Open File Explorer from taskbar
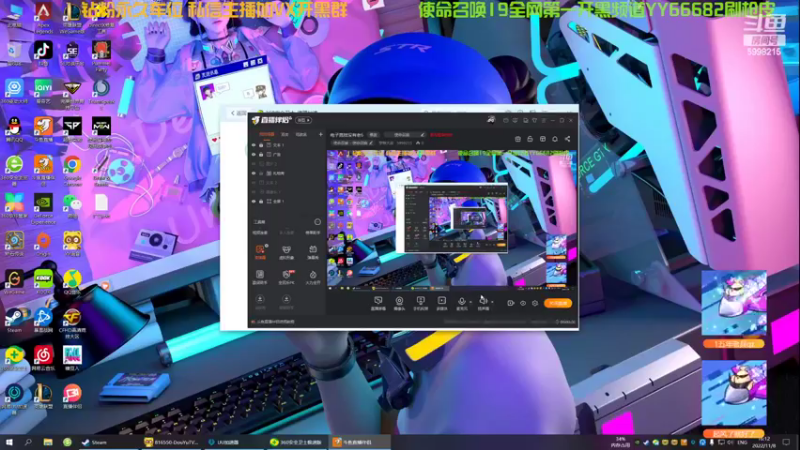The height and width of the screenshot is (450, 800). [48, 442]
